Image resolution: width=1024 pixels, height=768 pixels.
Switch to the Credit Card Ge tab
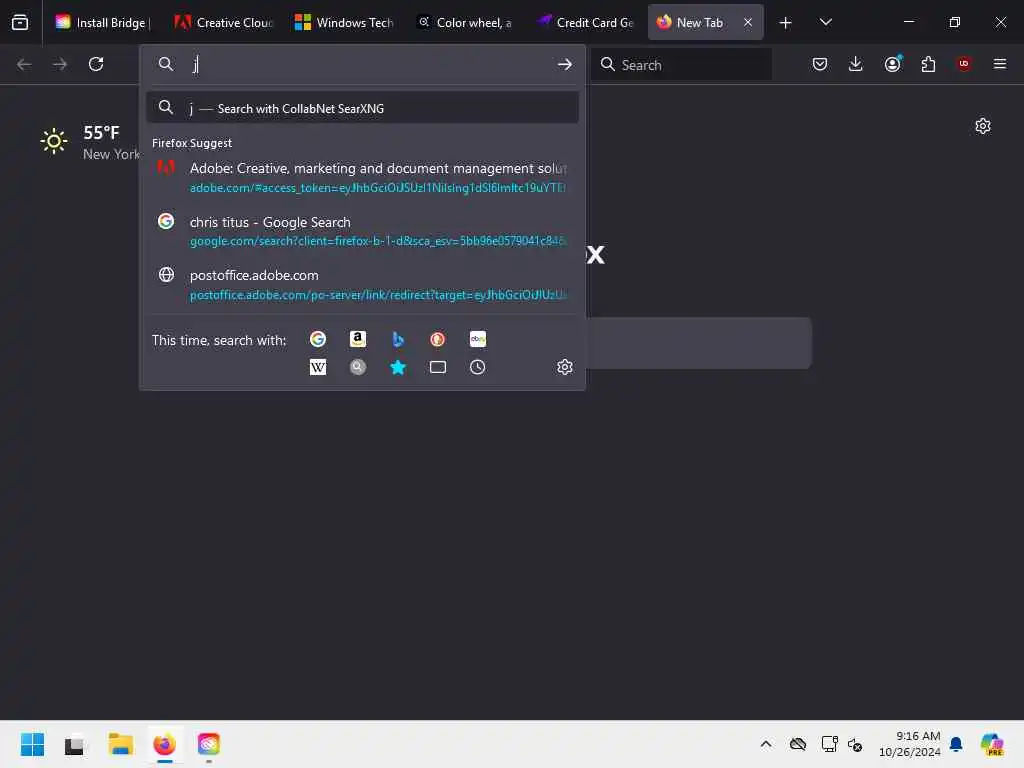[x=584, y=22]
